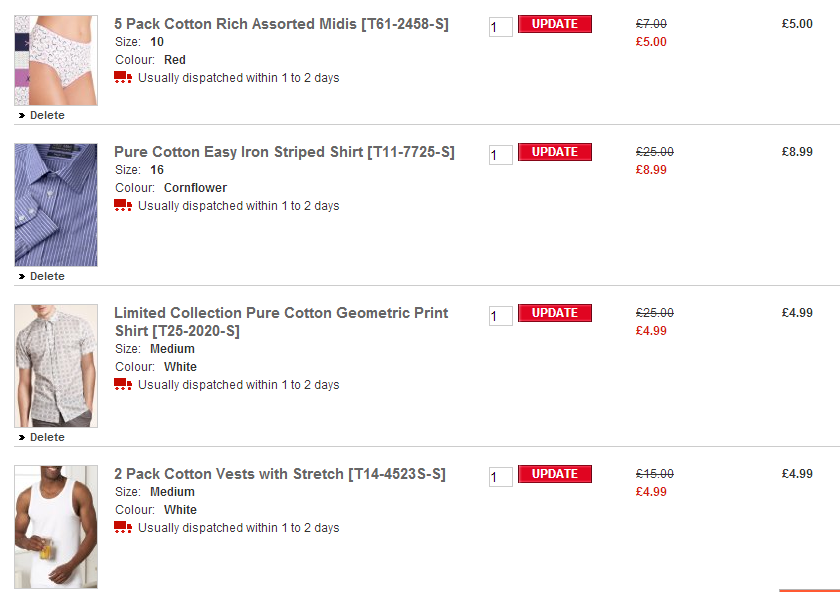Viewport: 840px width, 592px height.
Task: Delete the Geometric Print Shirt item
Action: click(x=46, y=437)
